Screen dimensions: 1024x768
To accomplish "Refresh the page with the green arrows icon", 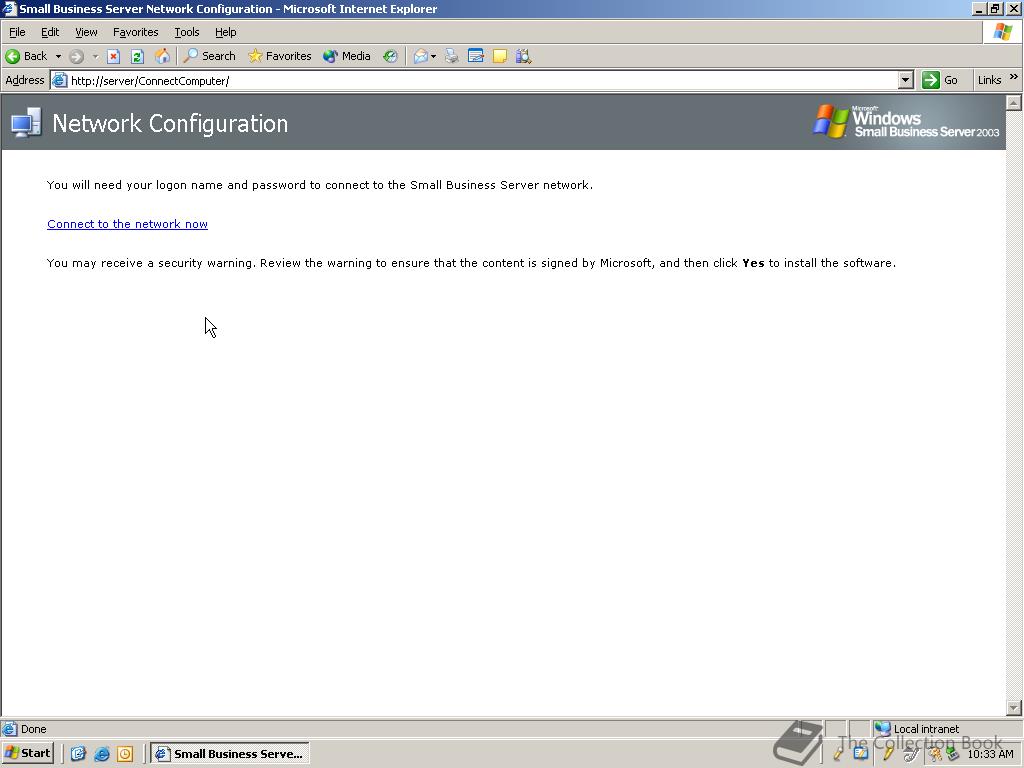I will click(x=137, y=56).
